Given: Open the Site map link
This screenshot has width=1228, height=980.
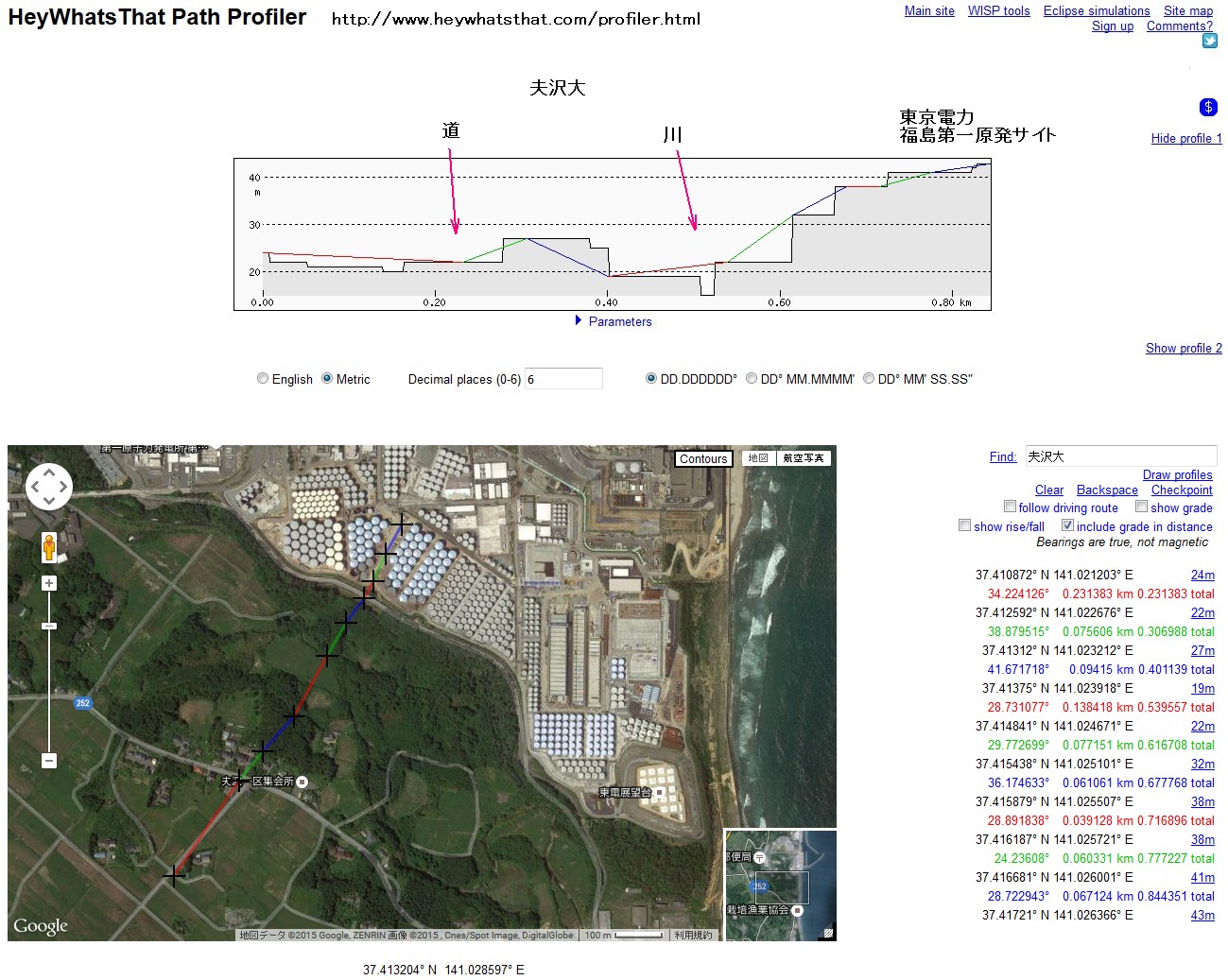Looking at the screenshot, I should pyautogui.click(x=1188, y=11).
